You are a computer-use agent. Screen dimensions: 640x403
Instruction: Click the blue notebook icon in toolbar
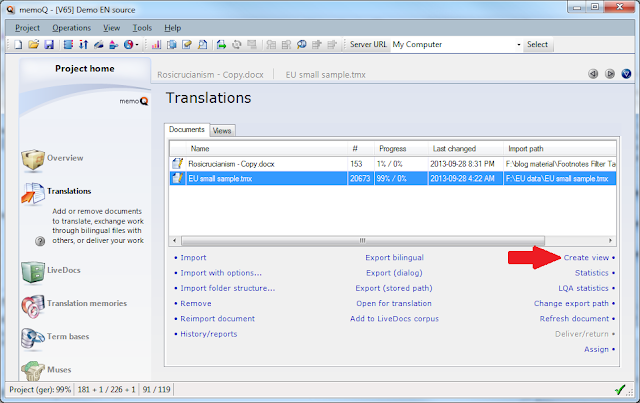[68, 45]
